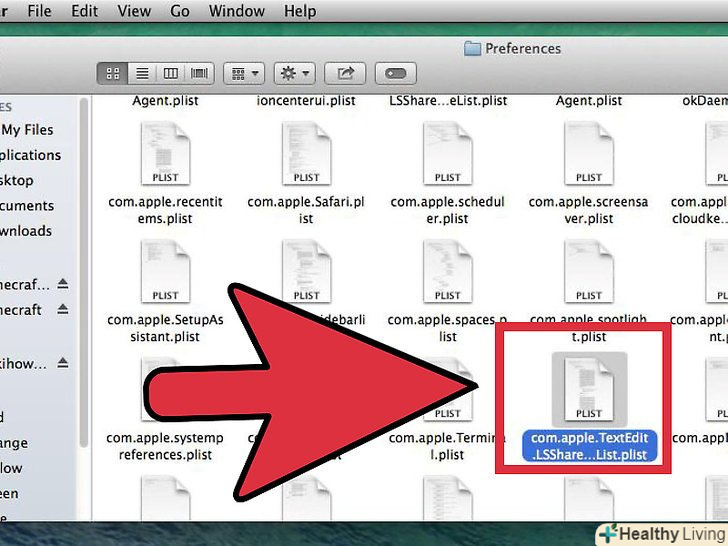This screenshot has width=728, height=546.
Task: Click the ioncenterui.plist filename at top
Action: [306, 101]
